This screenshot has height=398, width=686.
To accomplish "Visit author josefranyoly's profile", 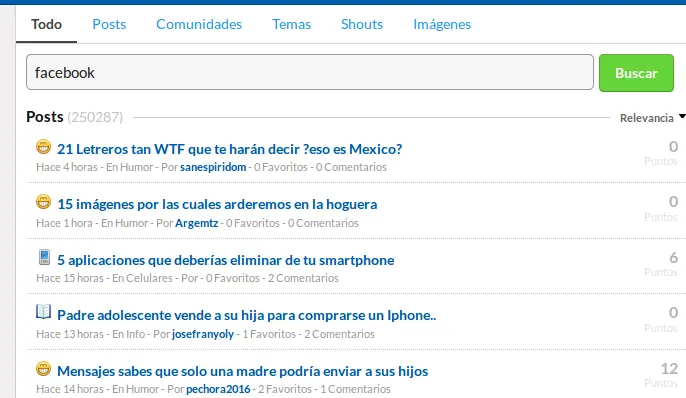I will tap(203, 334).
